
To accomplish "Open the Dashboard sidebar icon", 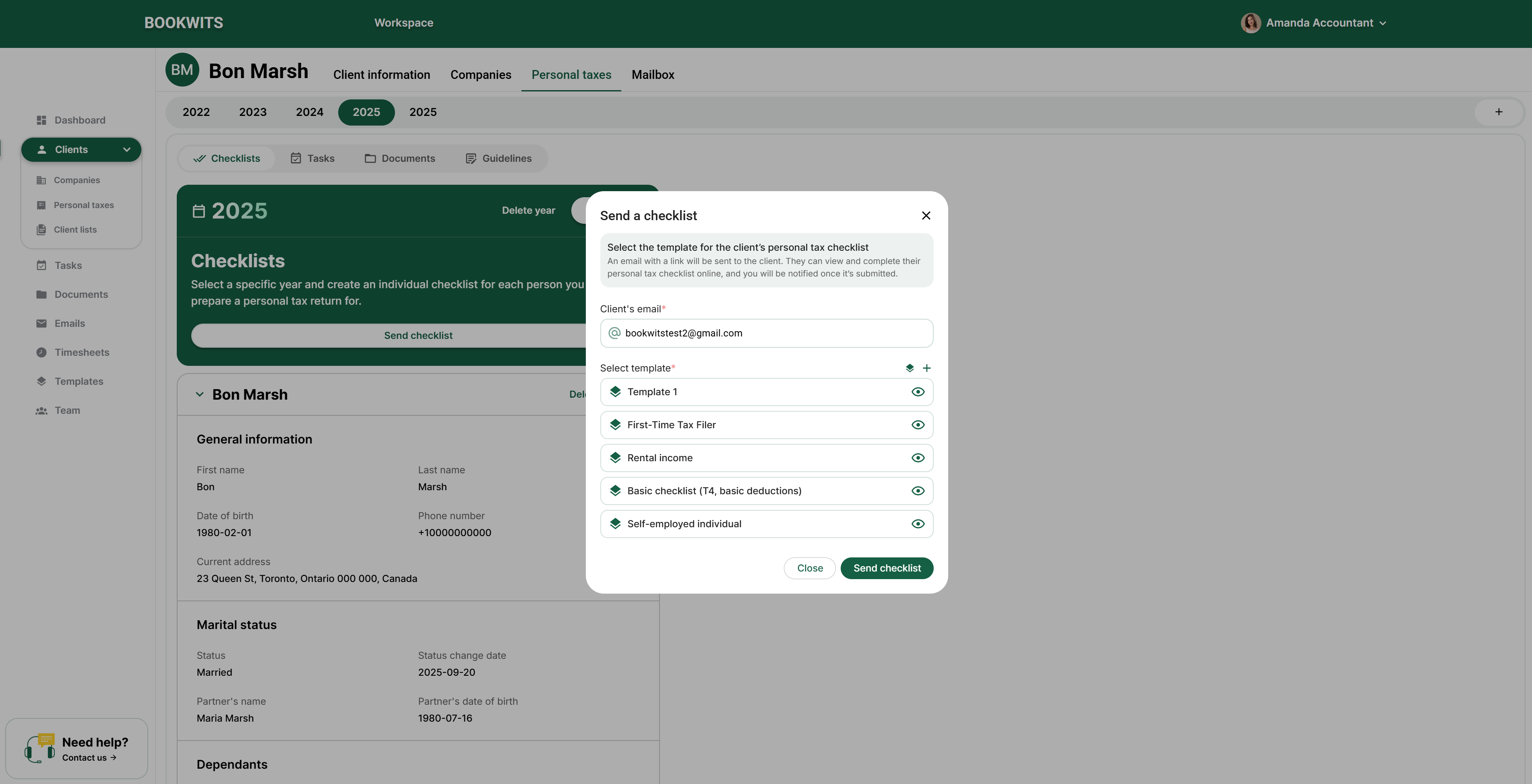I will (x=41, y=120).
